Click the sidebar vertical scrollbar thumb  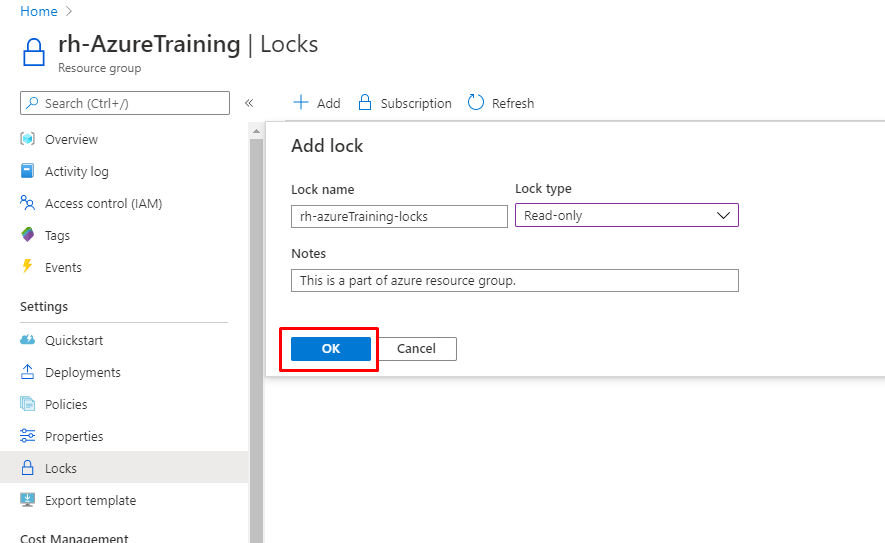(x=256, y=341)
